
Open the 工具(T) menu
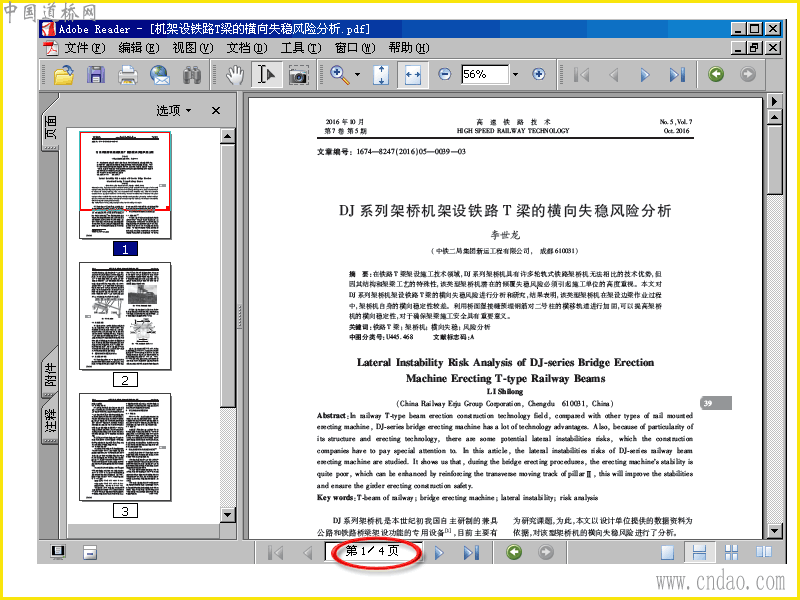point(301,48)
